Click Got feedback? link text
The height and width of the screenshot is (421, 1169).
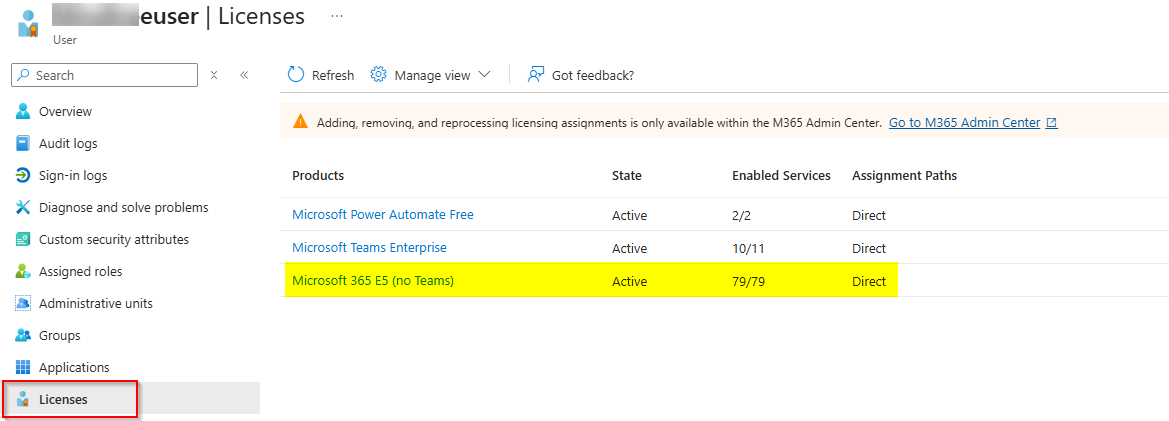(593, 75)
